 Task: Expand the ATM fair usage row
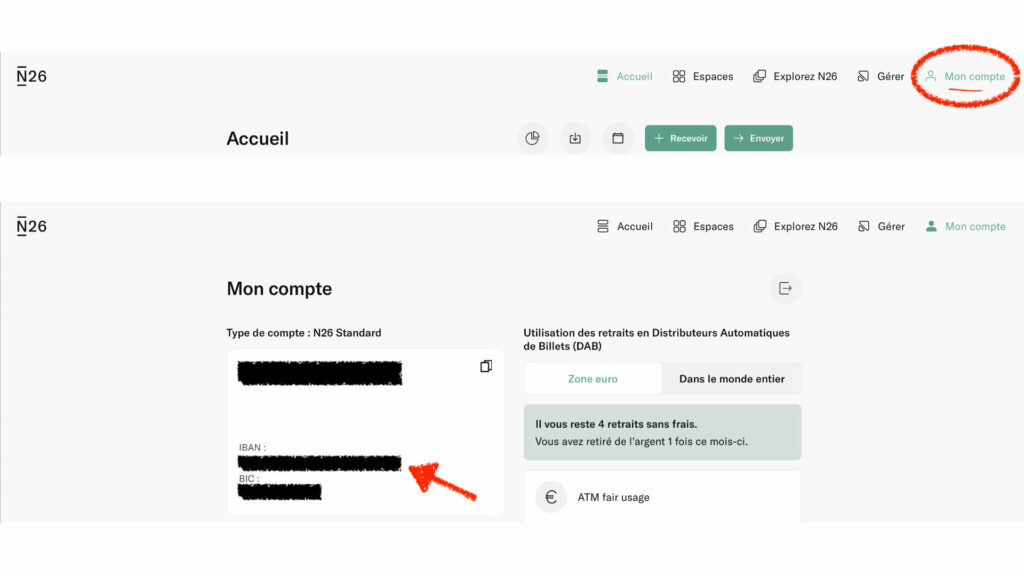pos(662,497)
